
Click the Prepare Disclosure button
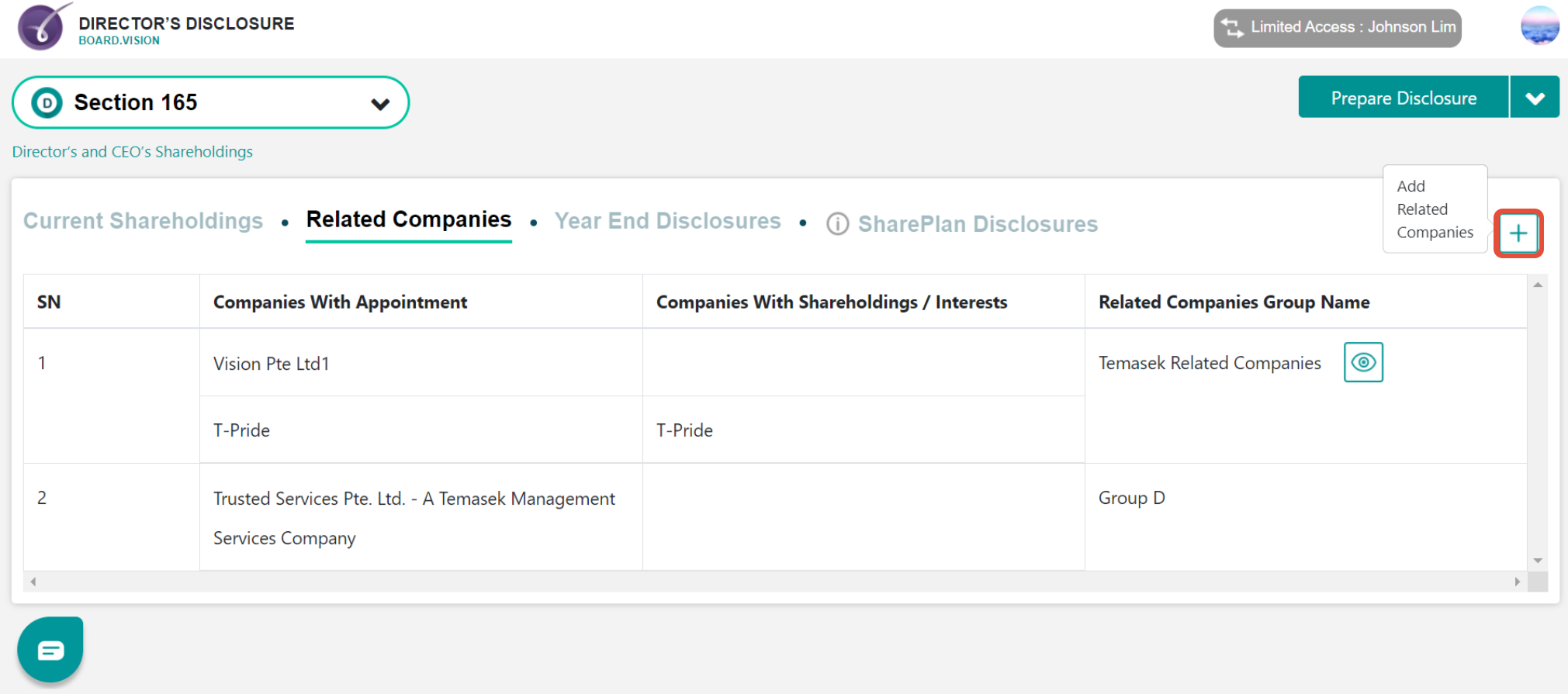click(x=1404, y=97)
